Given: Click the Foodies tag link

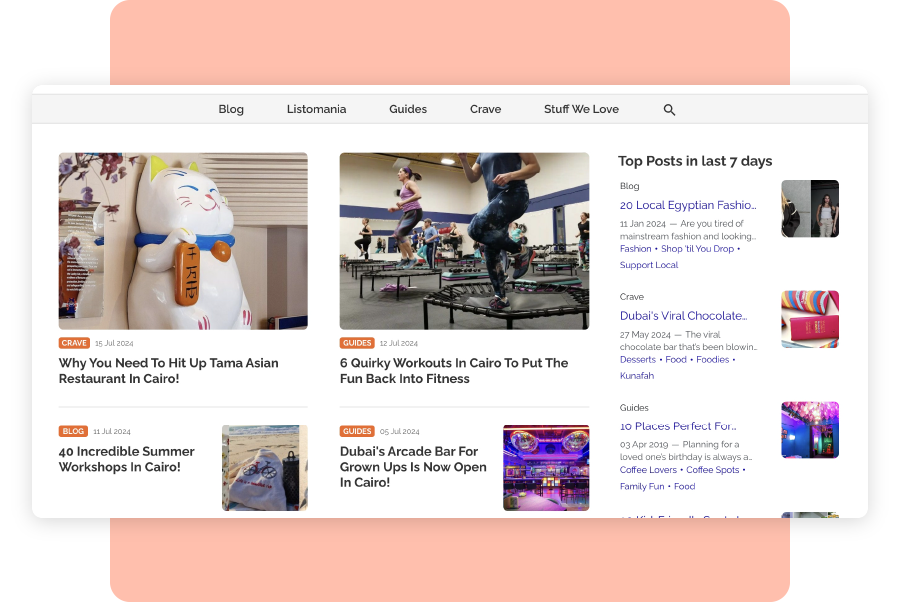Looking at the screenshot, I should click(712, 359).
